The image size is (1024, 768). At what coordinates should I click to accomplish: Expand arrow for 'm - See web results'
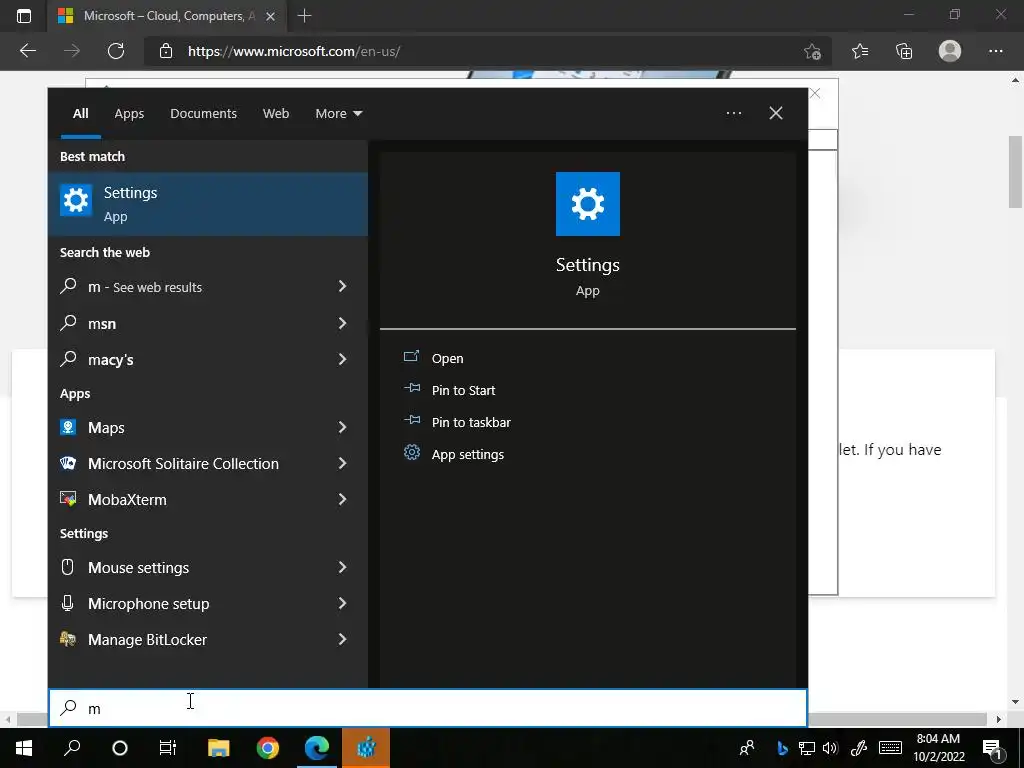pos(342,286)
